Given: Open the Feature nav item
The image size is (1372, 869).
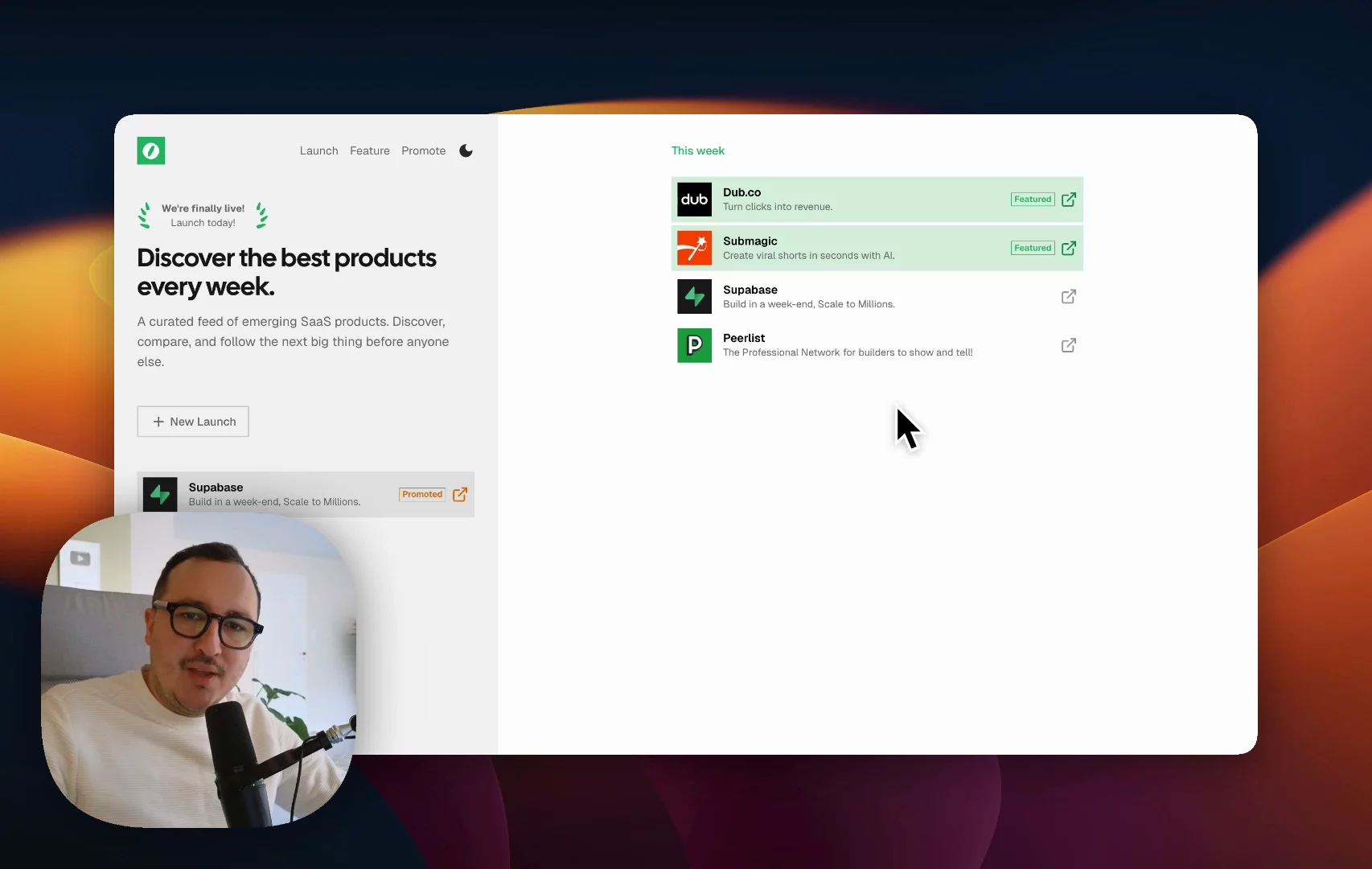Looking at the screenshot, I should coord(369,150).
